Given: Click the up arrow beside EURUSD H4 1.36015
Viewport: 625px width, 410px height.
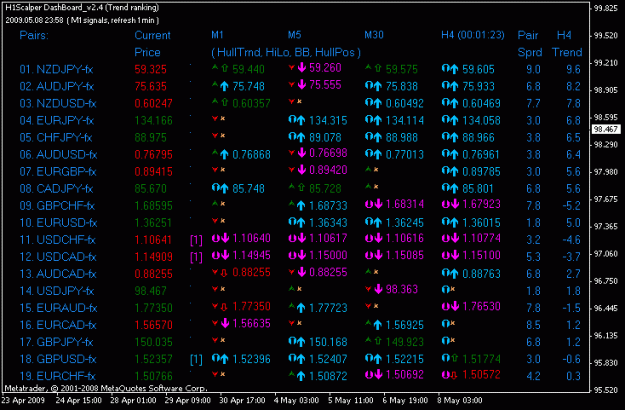Looking at the screenshot, I should [x=454, y=222].
